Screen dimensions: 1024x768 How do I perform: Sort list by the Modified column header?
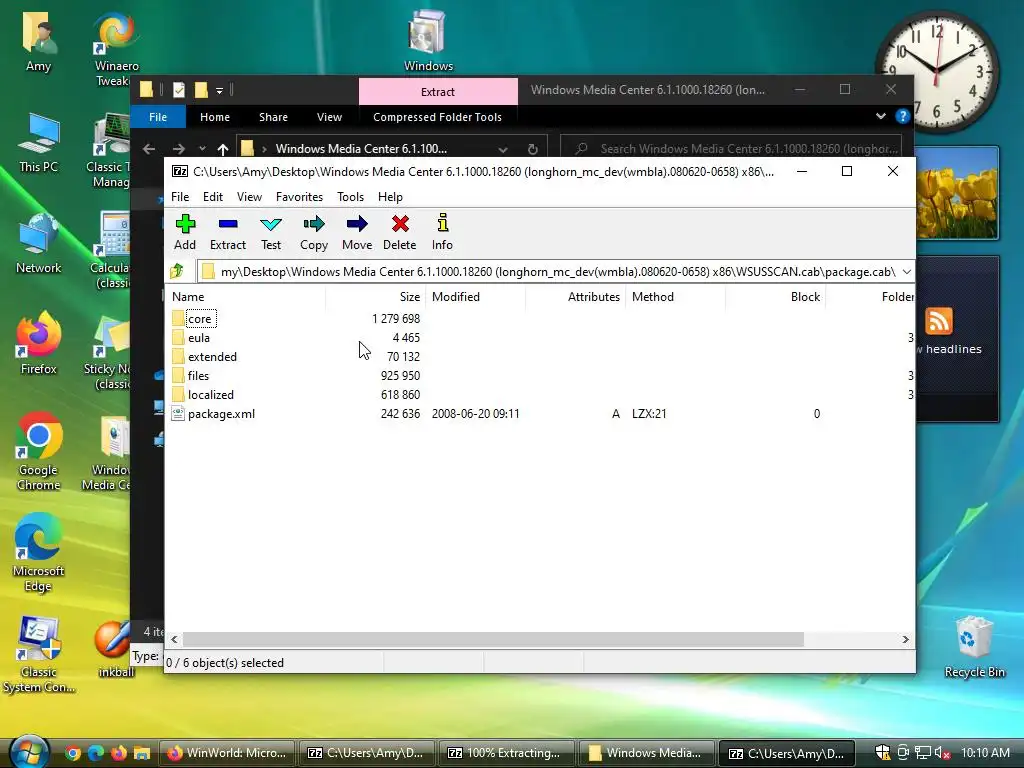tap(475, 296)
